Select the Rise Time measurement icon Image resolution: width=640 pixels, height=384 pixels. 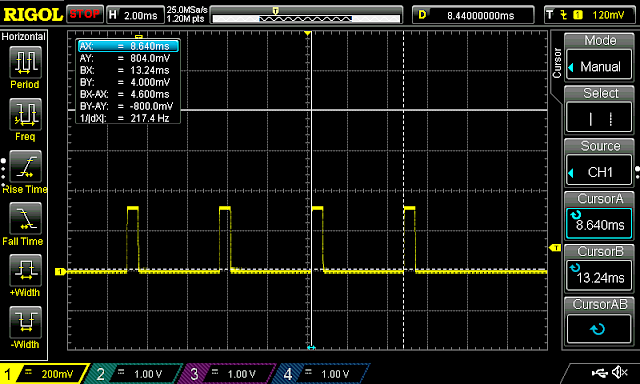(x=25, y=166)
